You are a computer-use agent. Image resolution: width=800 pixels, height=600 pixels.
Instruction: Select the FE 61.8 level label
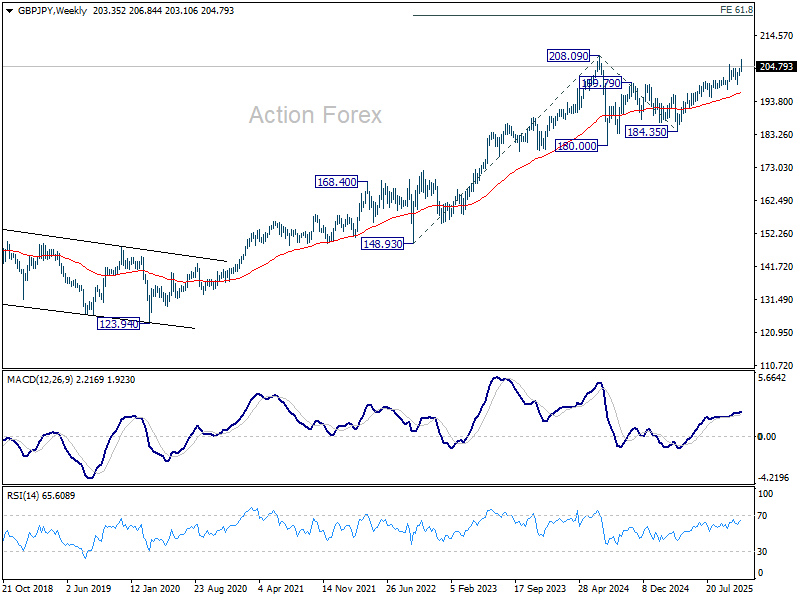click(x=737, y=9)
